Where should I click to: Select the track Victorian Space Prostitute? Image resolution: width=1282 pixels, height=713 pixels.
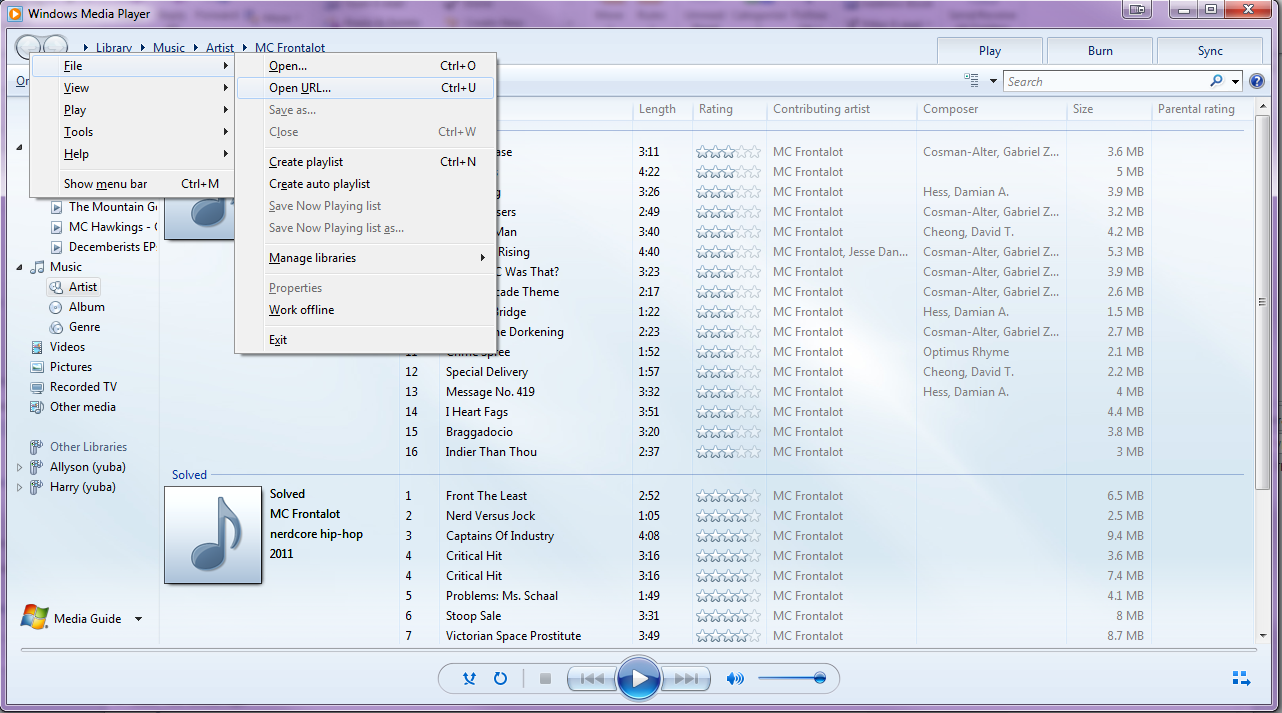point(513,636)
